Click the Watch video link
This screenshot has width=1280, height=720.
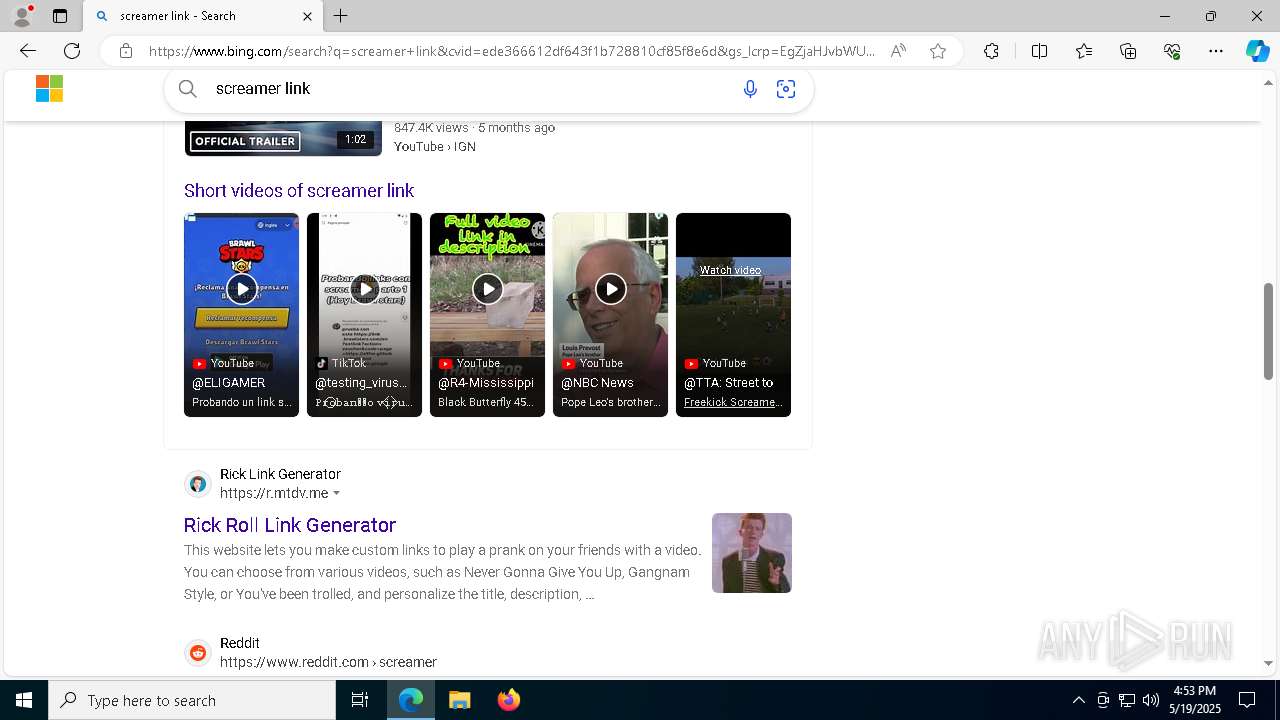(730, 270)
